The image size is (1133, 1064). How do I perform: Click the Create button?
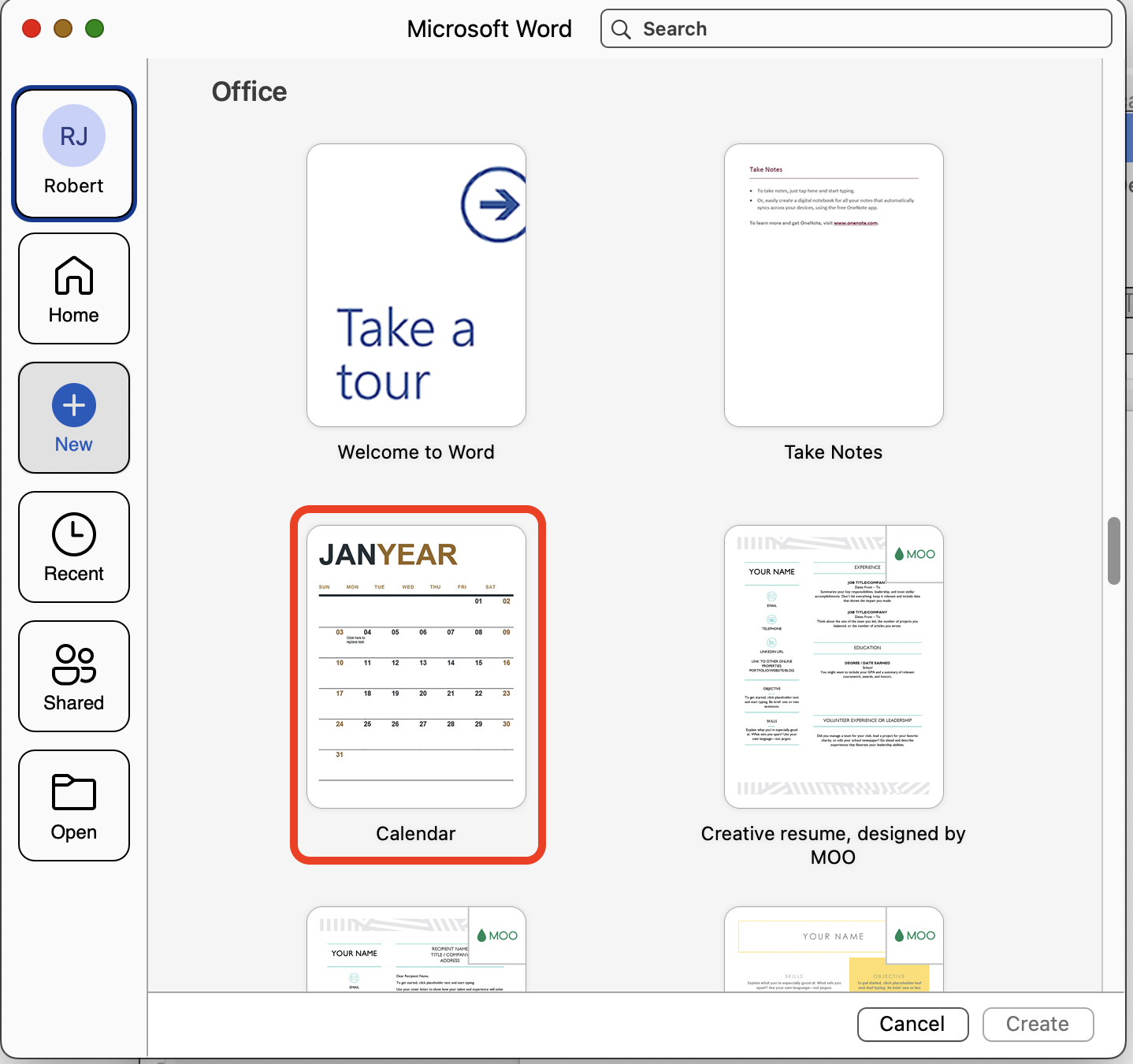coord(1038,1024)
